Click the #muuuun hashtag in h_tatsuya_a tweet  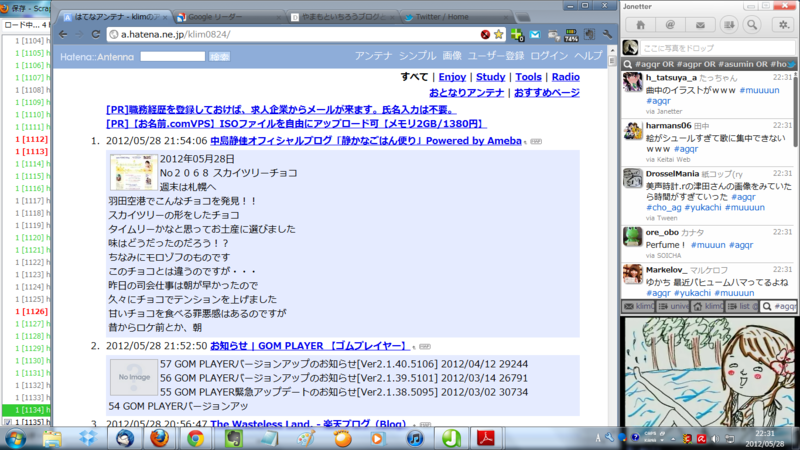(759, 90)
